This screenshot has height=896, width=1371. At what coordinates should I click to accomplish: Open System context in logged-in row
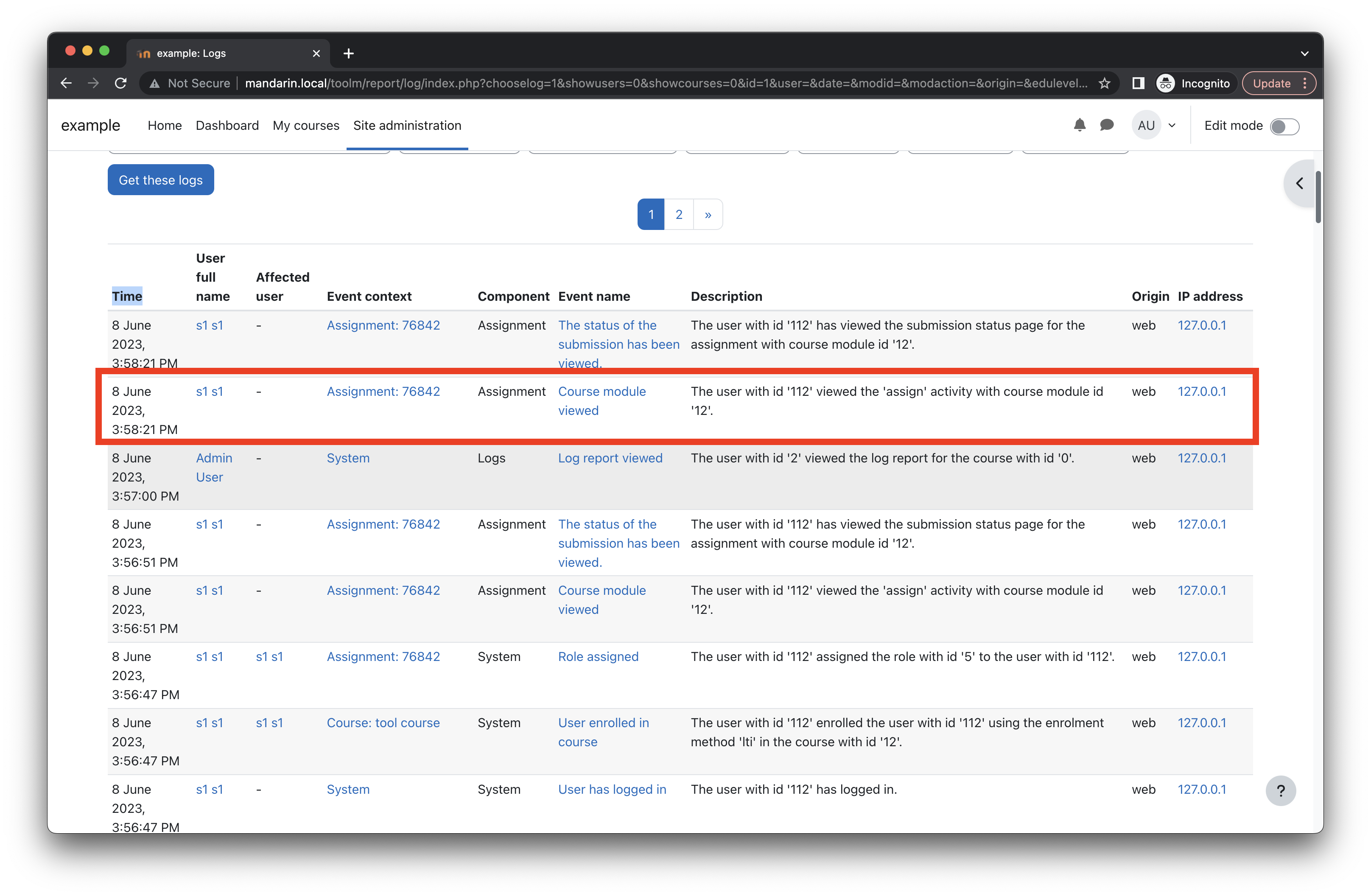[x=348, y=790]
